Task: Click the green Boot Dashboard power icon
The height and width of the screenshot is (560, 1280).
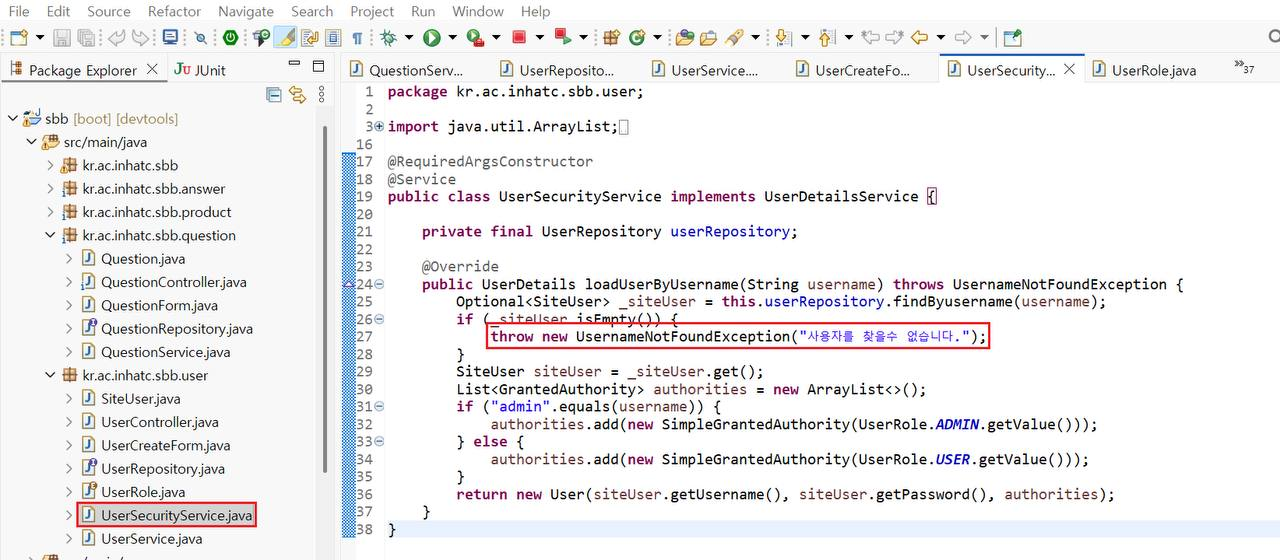Action: [x=230, y=38]
